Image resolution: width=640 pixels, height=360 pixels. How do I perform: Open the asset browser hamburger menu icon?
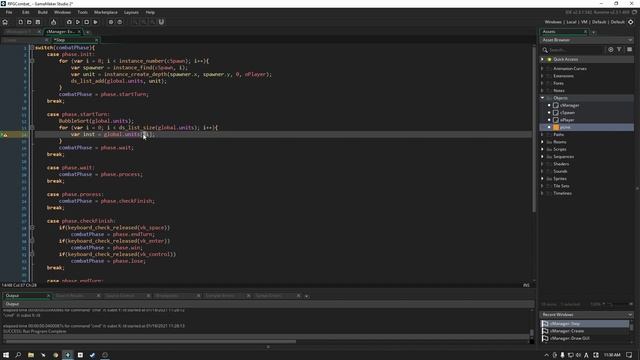click(x=629, y=49)
